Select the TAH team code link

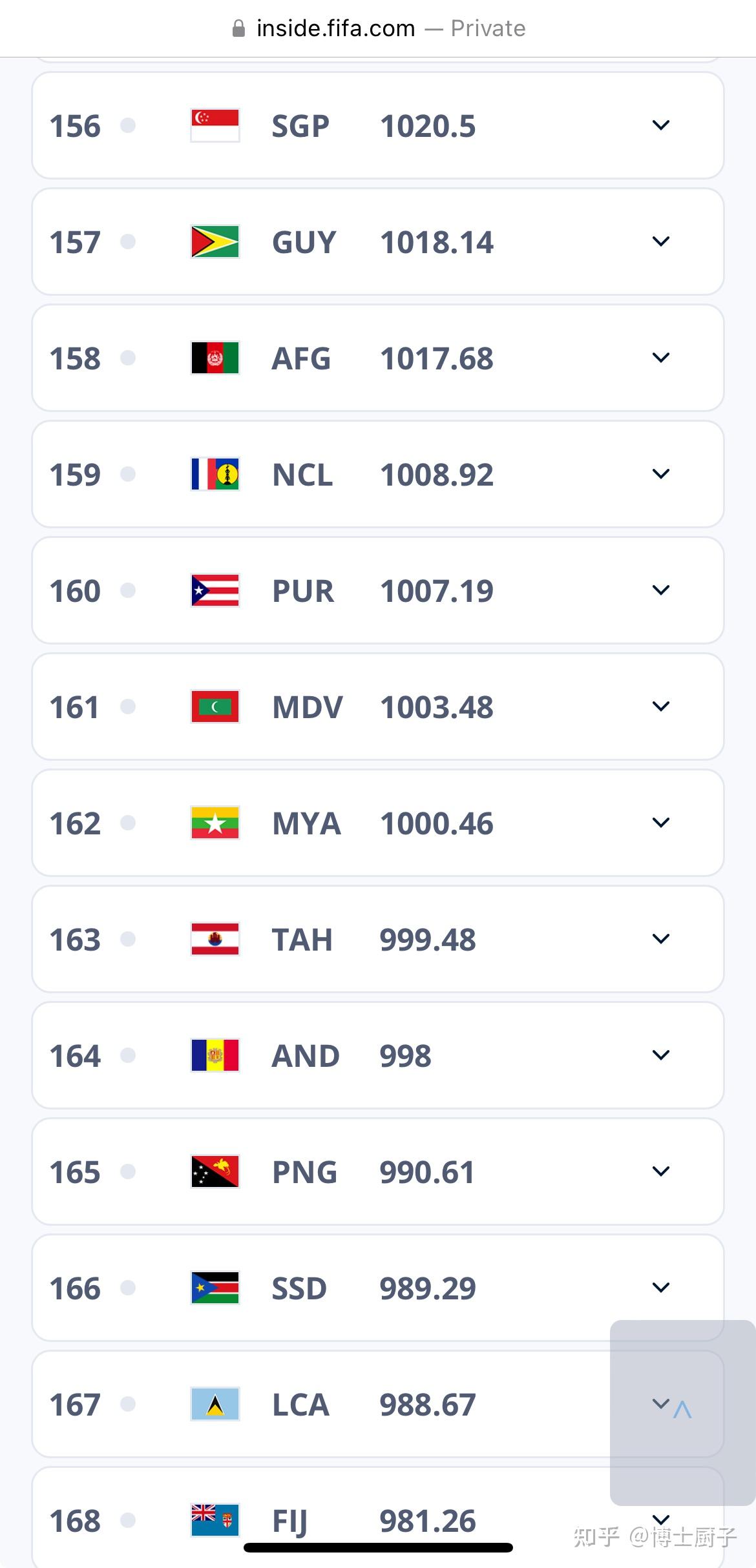click(x=302, y=940)
